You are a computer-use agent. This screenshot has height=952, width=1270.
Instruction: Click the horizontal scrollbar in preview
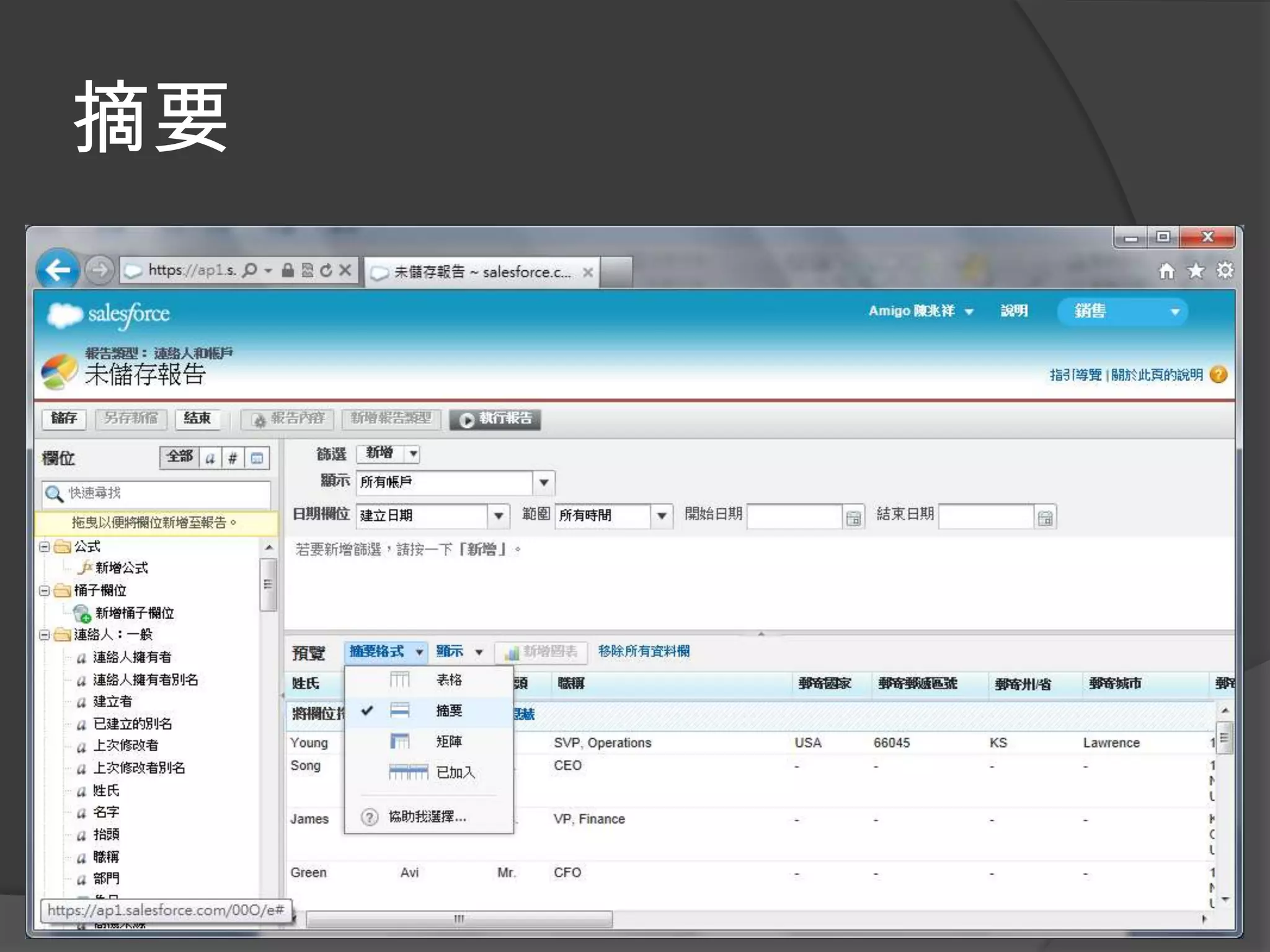[459, 919]
